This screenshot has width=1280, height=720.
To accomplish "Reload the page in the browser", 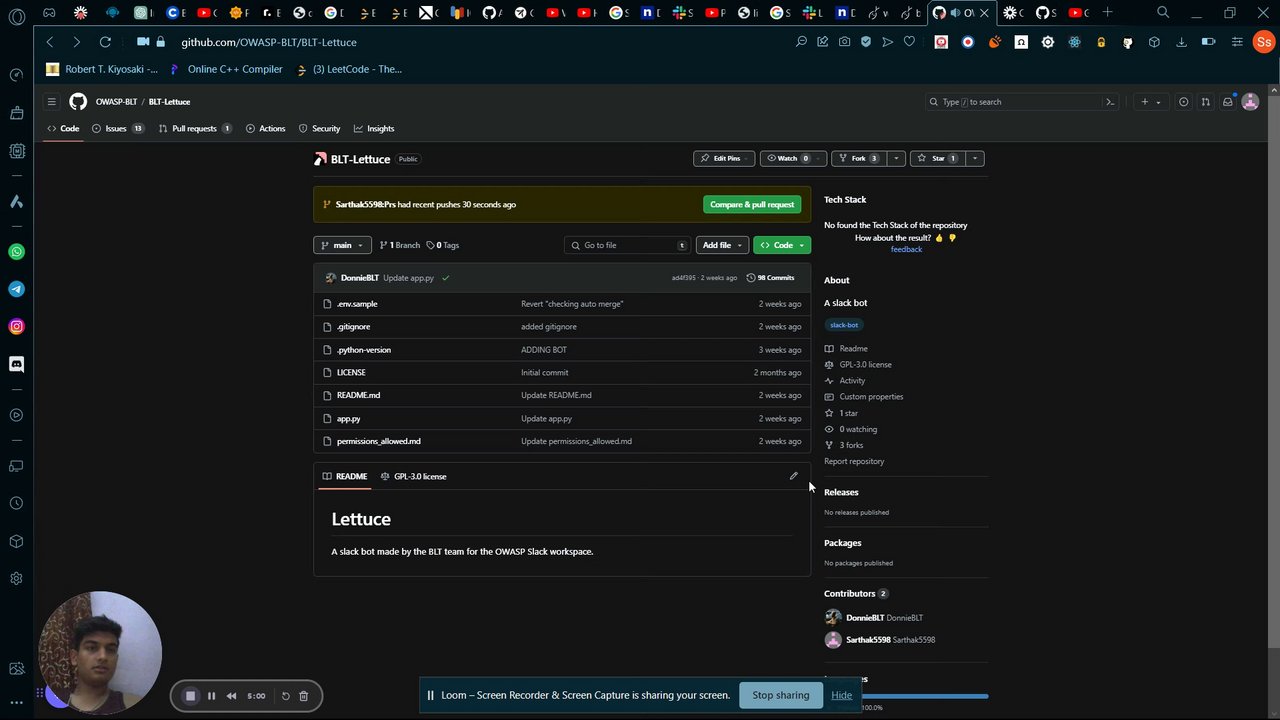I will coord(105,42).
